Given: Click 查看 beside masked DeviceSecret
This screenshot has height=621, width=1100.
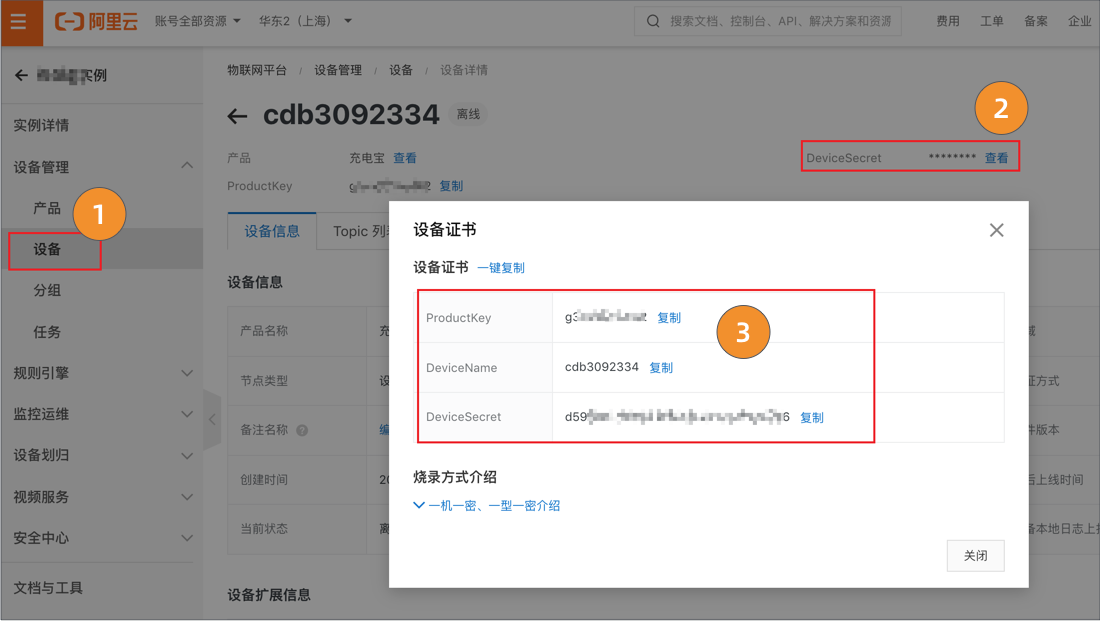Looking at the screenshot, I should [996, 158].
